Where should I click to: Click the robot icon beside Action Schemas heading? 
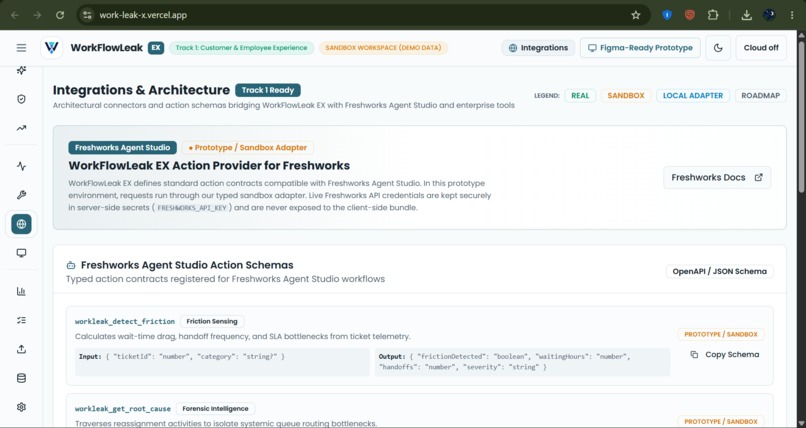[x=70, y=265]
